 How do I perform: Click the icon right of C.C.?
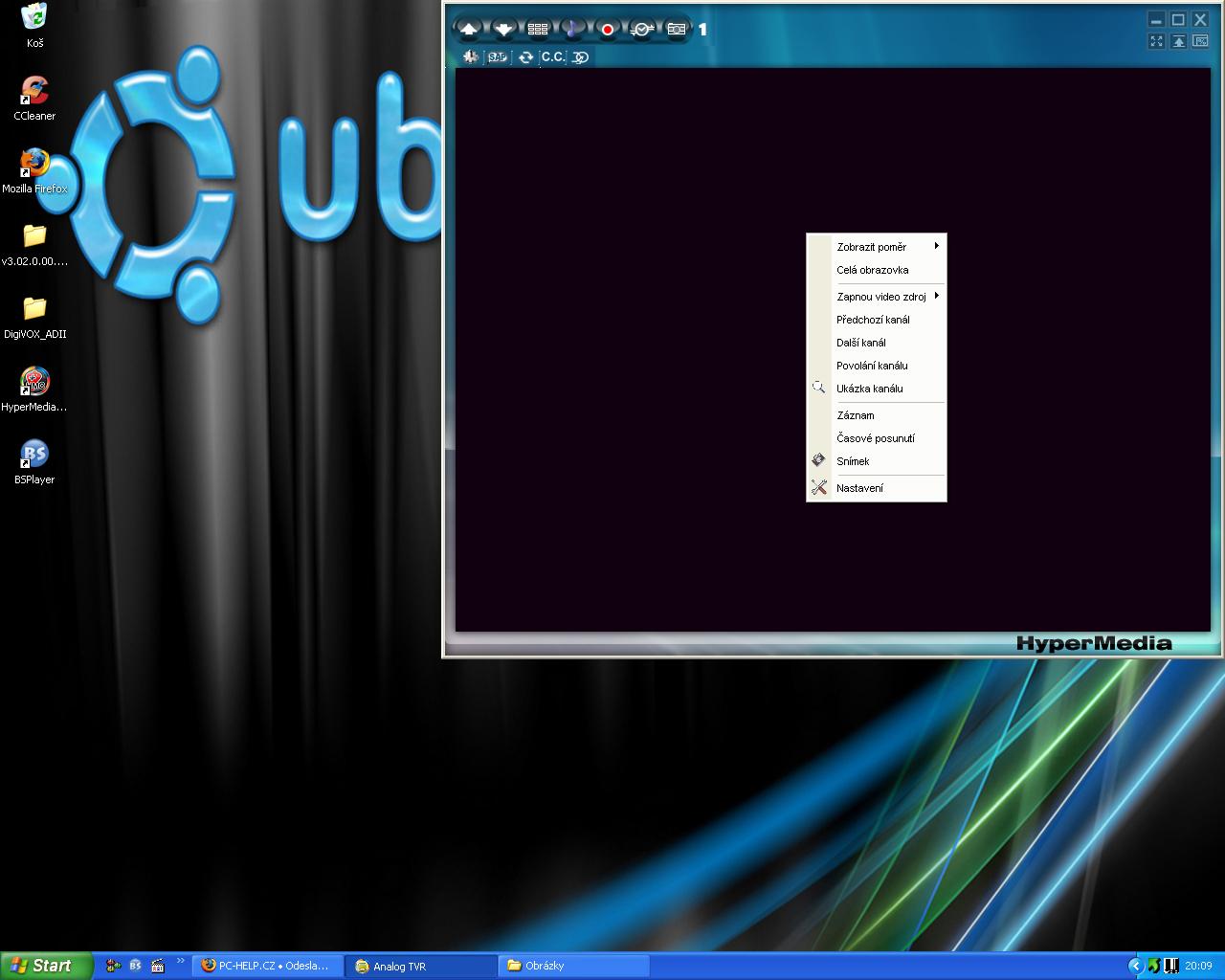[x=581, y=57]
